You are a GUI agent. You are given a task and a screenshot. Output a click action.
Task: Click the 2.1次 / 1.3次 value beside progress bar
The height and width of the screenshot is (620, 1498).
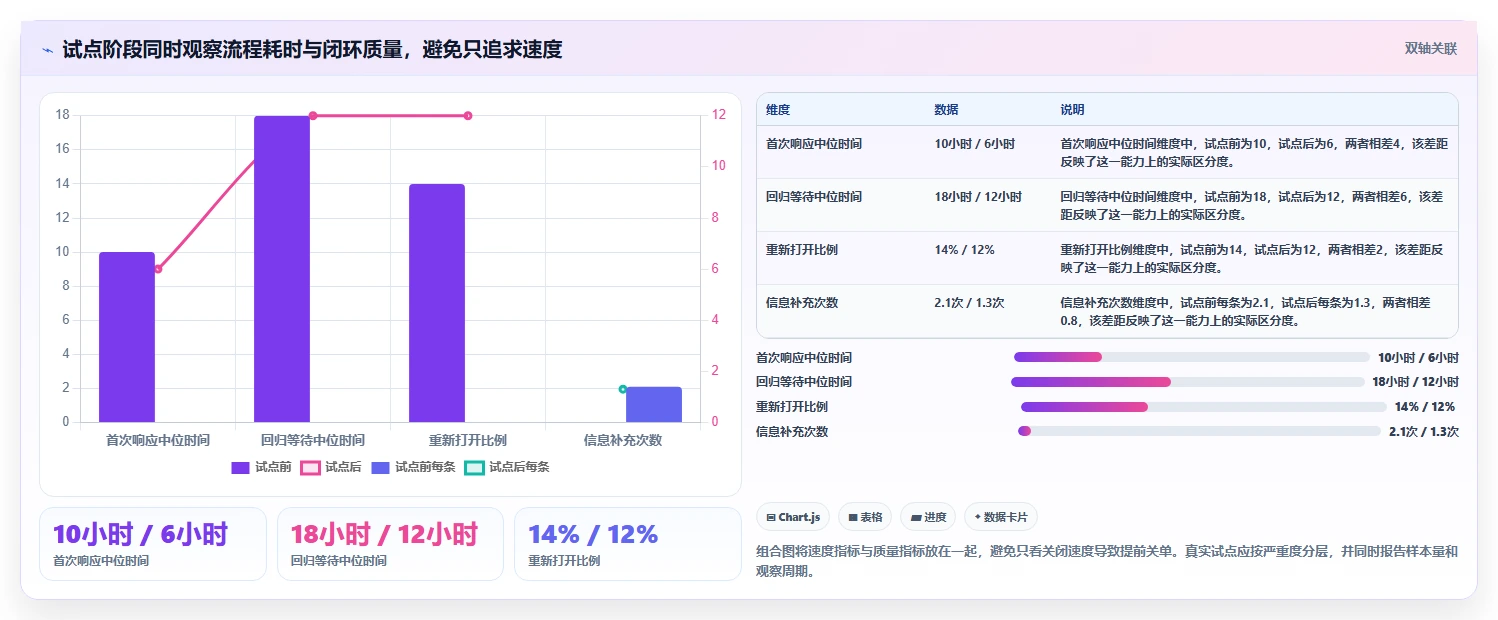pyautogui.click(x=1424, y=432)
